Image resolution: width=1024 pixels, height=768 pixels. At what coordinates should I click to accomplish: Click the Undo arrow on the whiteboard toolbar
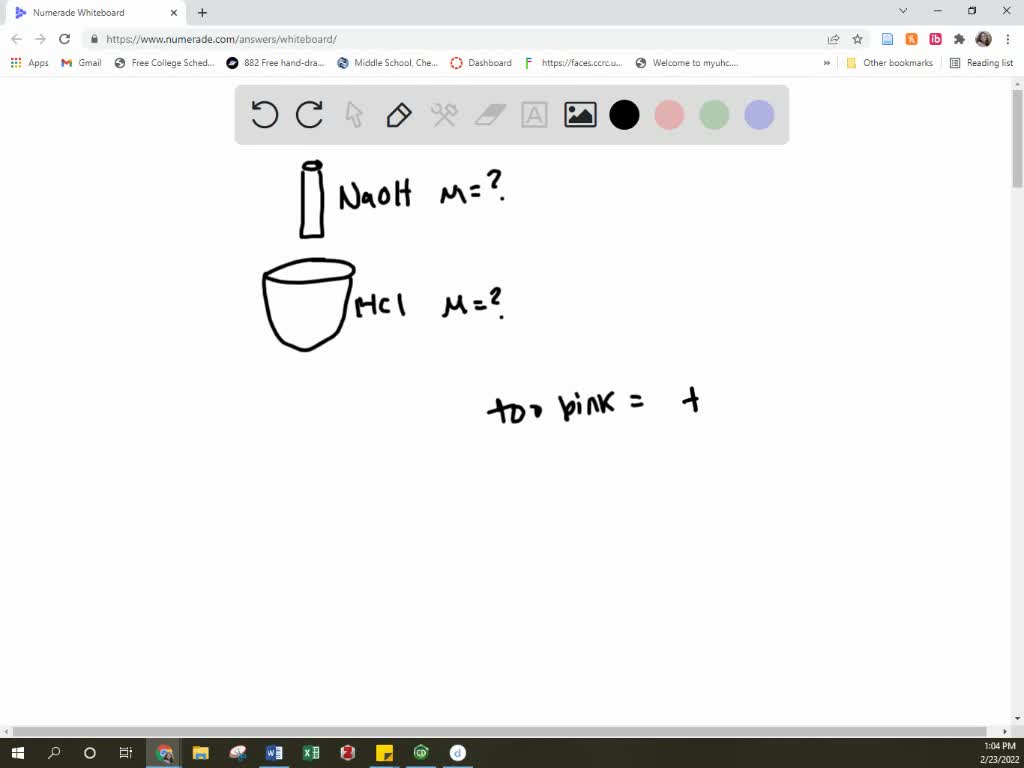[x=263, y=114]
